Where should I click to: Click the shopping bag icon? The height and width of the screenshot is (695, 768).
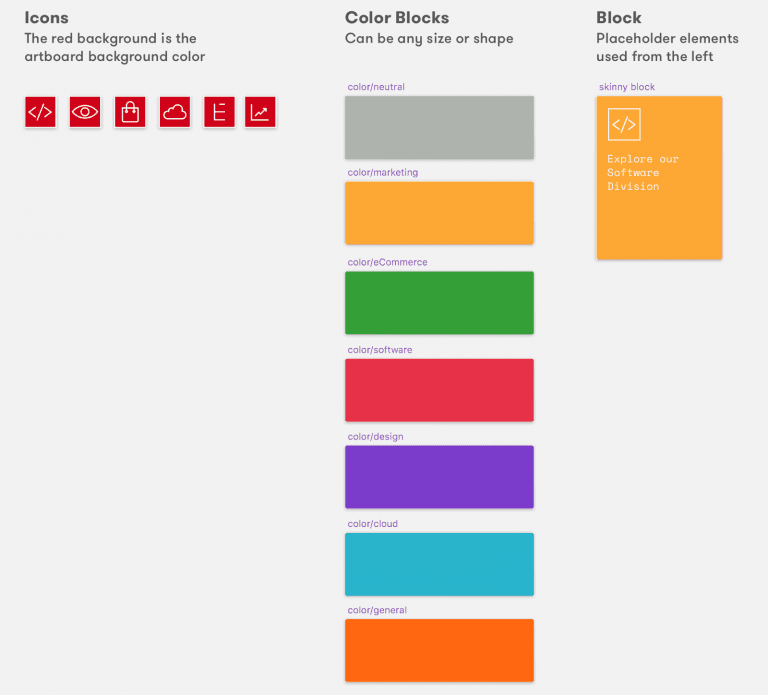click(x=130, y=112)
